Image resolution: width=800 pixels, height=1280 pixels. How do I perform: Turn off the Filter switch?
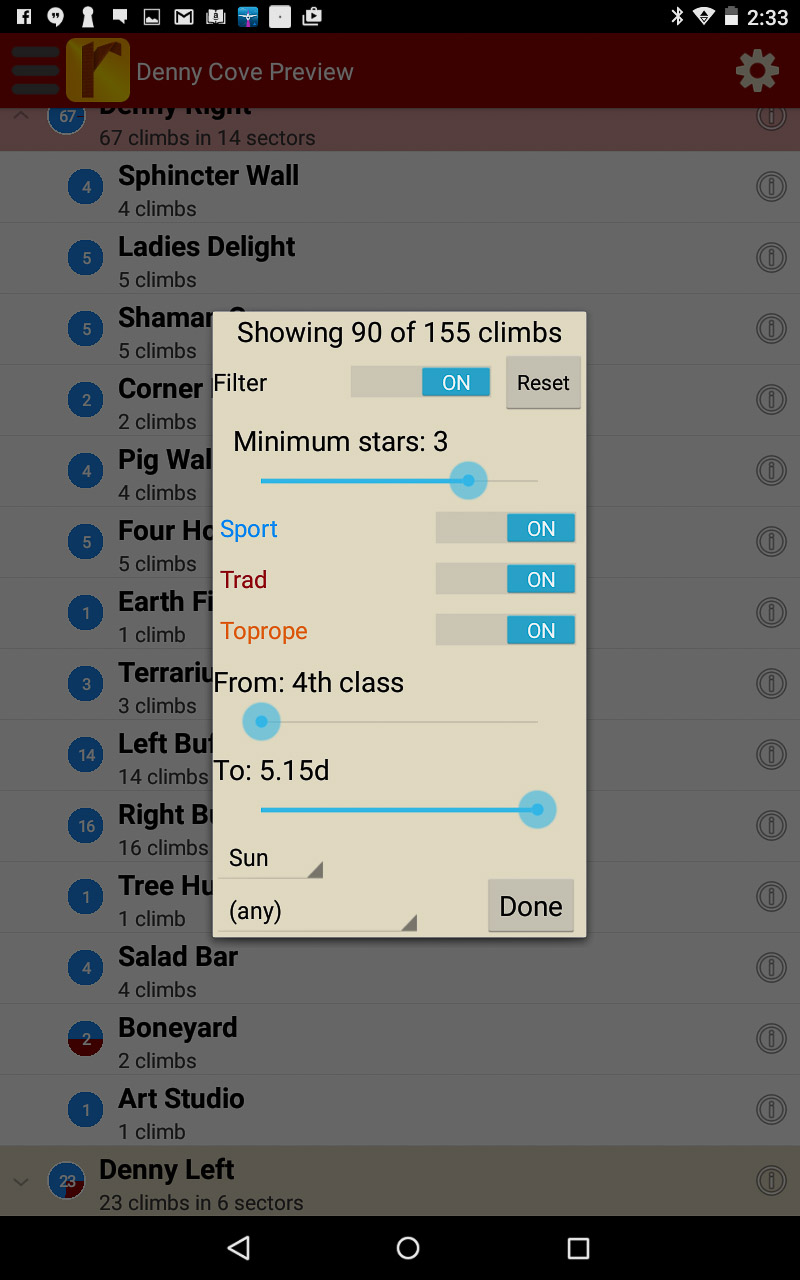point(420,383)
